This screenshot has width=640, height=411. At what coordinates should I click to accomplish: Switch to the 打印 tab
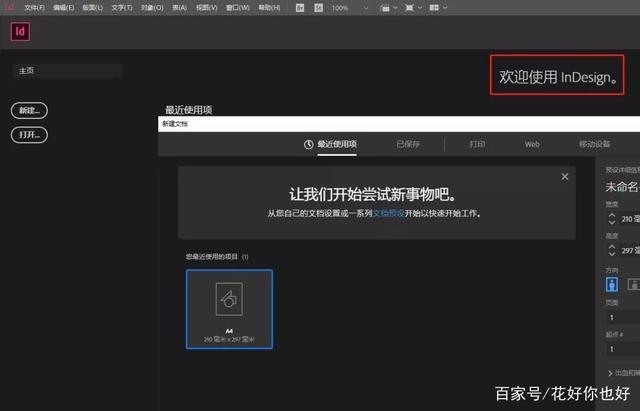477,144
